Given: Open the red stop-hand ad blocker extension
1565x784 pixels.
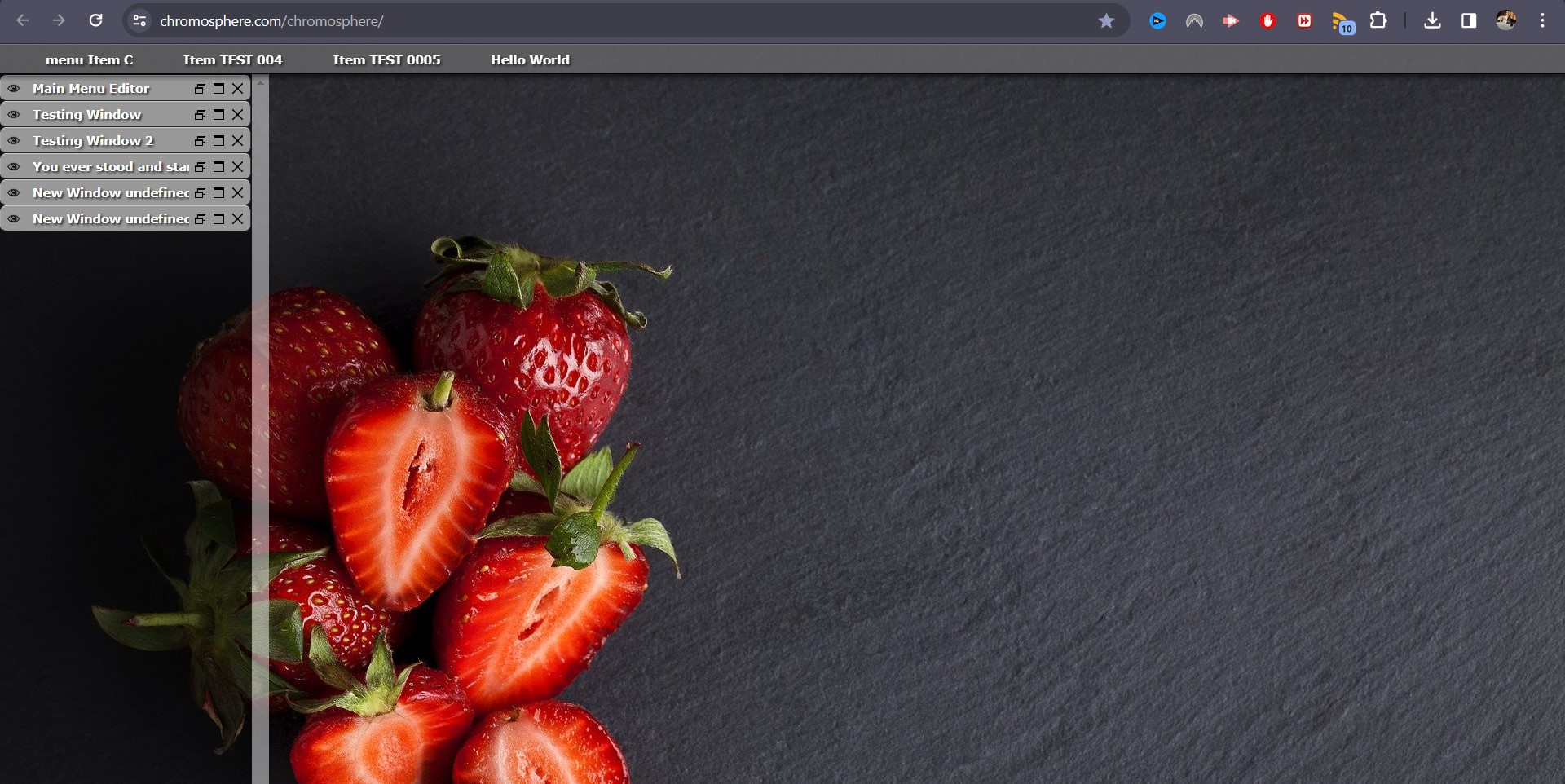Looking at the screenshot, I should click(1267, 20).
